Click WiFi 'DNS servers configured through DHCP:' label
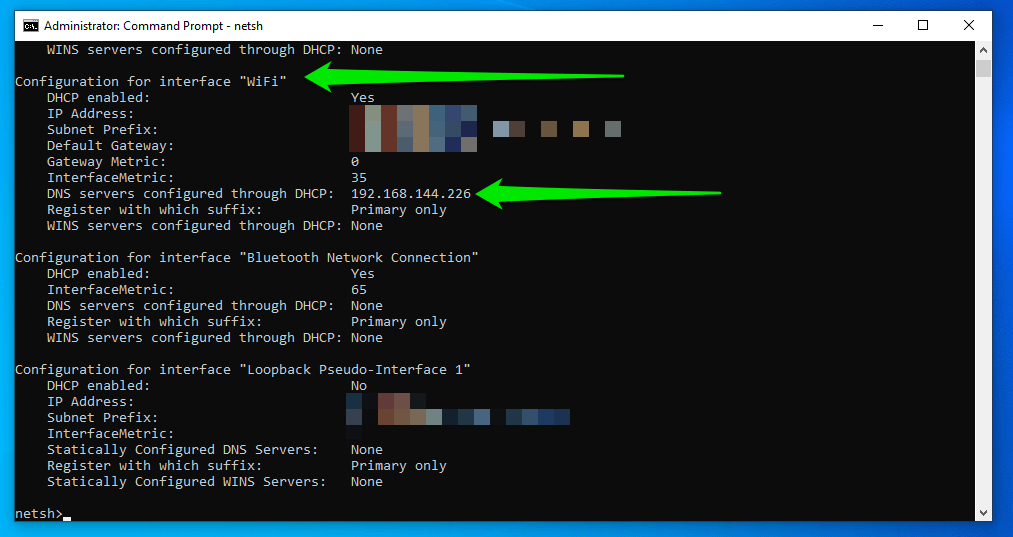Image resolution: width=1013 pixels, height=537 pixels. point(191,194)
